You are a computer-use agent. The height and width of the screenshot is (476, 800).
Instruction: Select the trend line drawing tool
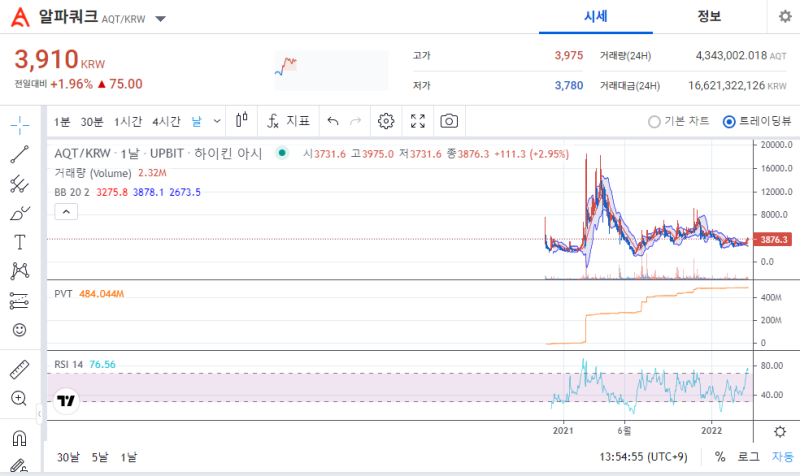pos(19,154)
